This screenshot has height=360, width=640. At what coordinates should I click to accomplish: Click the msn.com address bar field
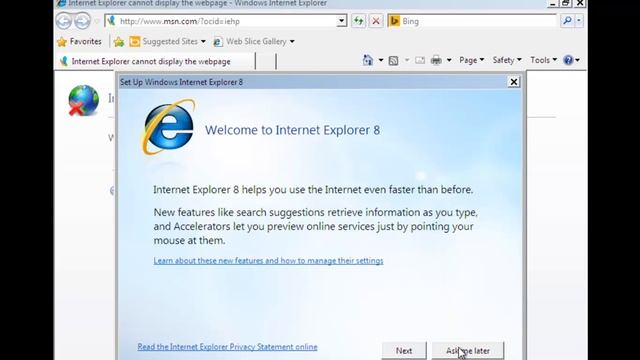click(220, 21)
